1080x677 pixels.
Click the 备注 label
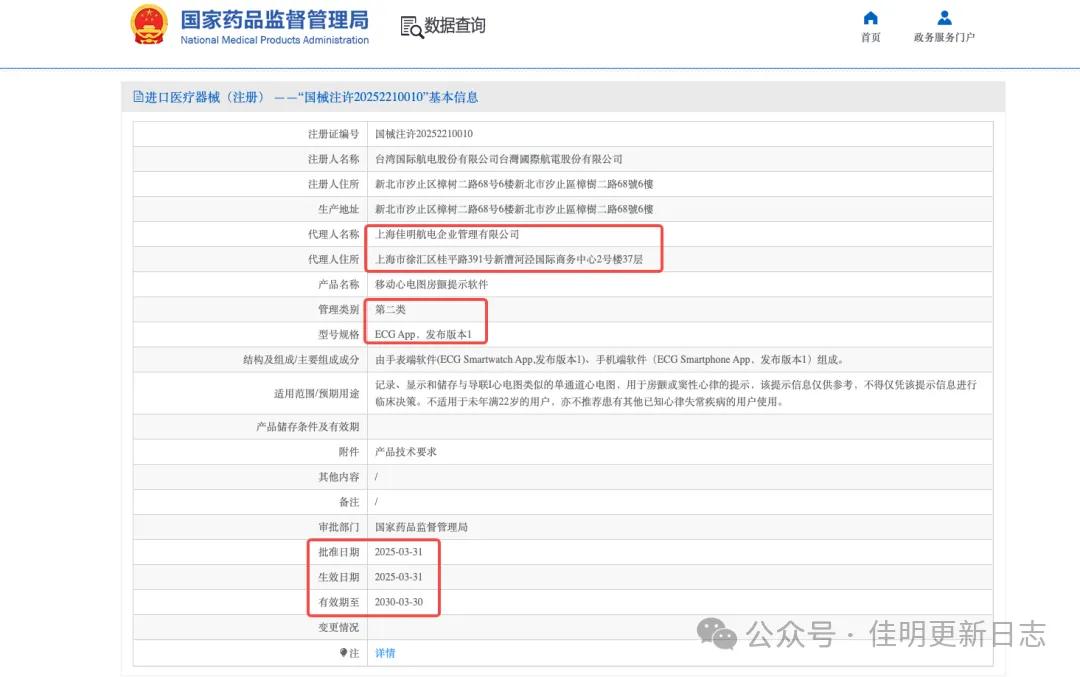tap(349, 502)
